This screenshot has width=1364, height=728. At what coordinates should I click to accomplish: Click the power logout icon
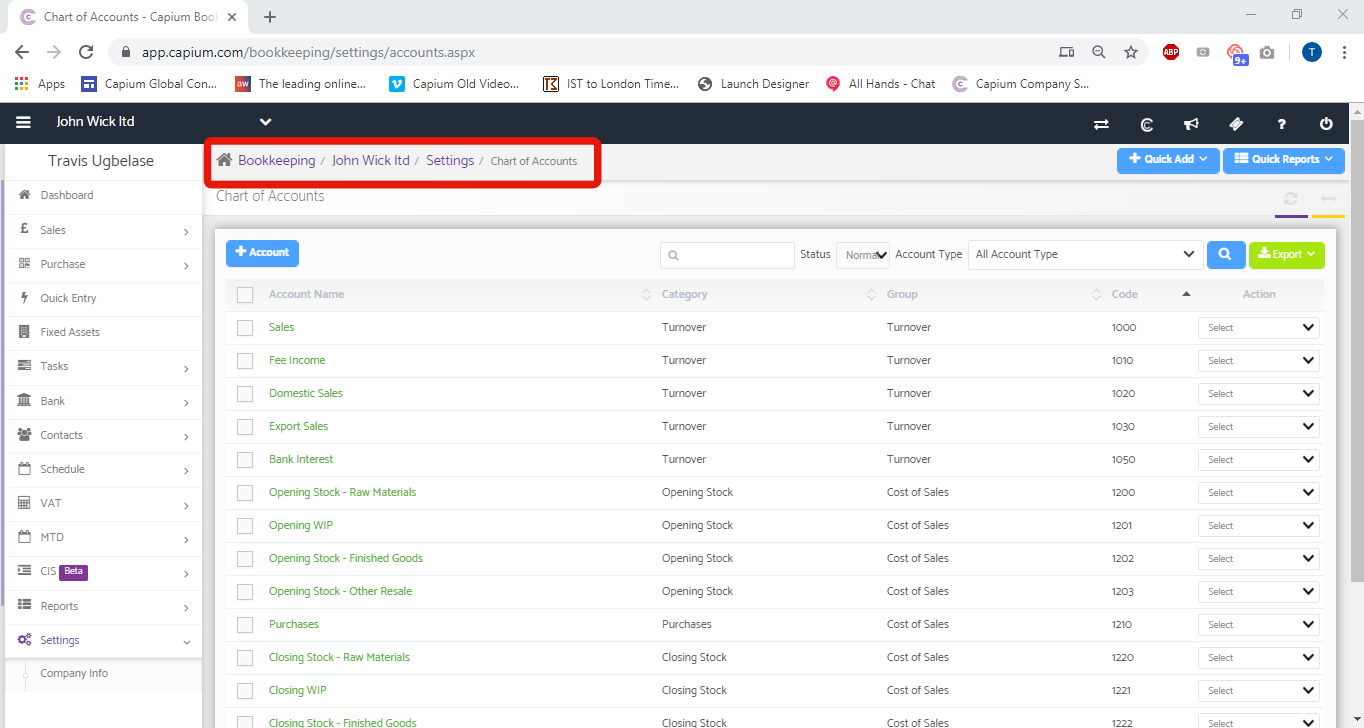point(1326,124)
